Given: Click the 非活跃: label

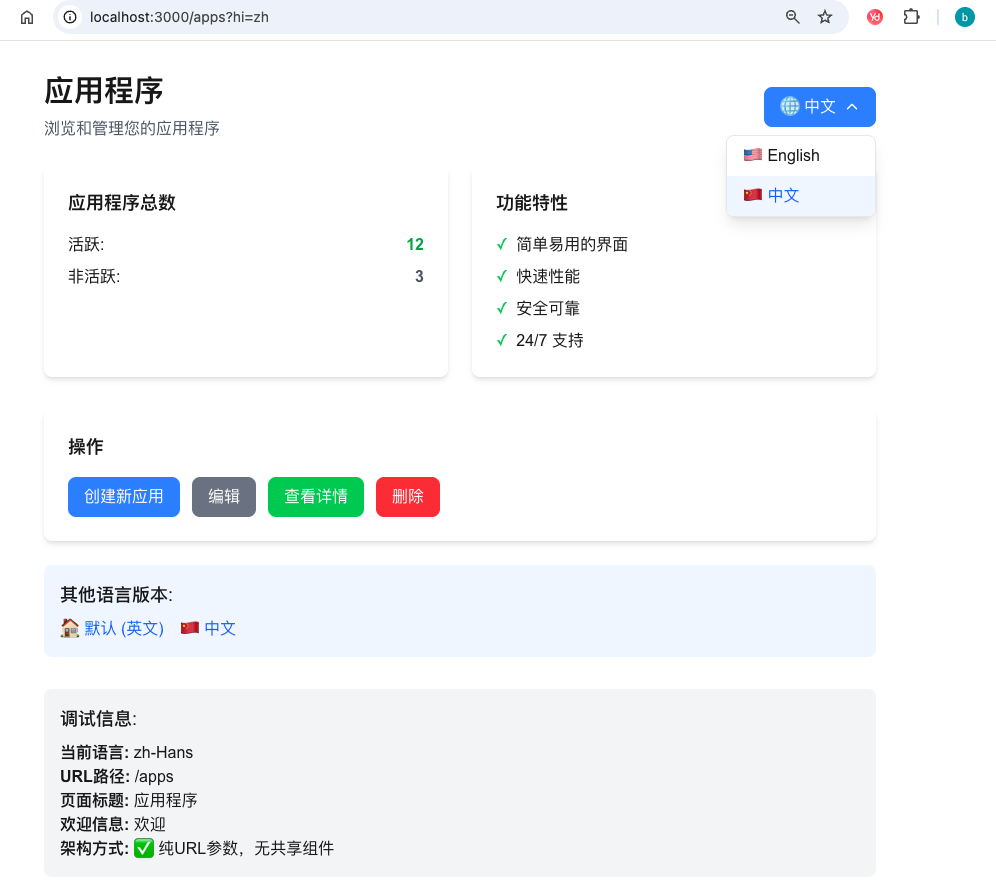Looking at the screenshot, I should point(94,276).
